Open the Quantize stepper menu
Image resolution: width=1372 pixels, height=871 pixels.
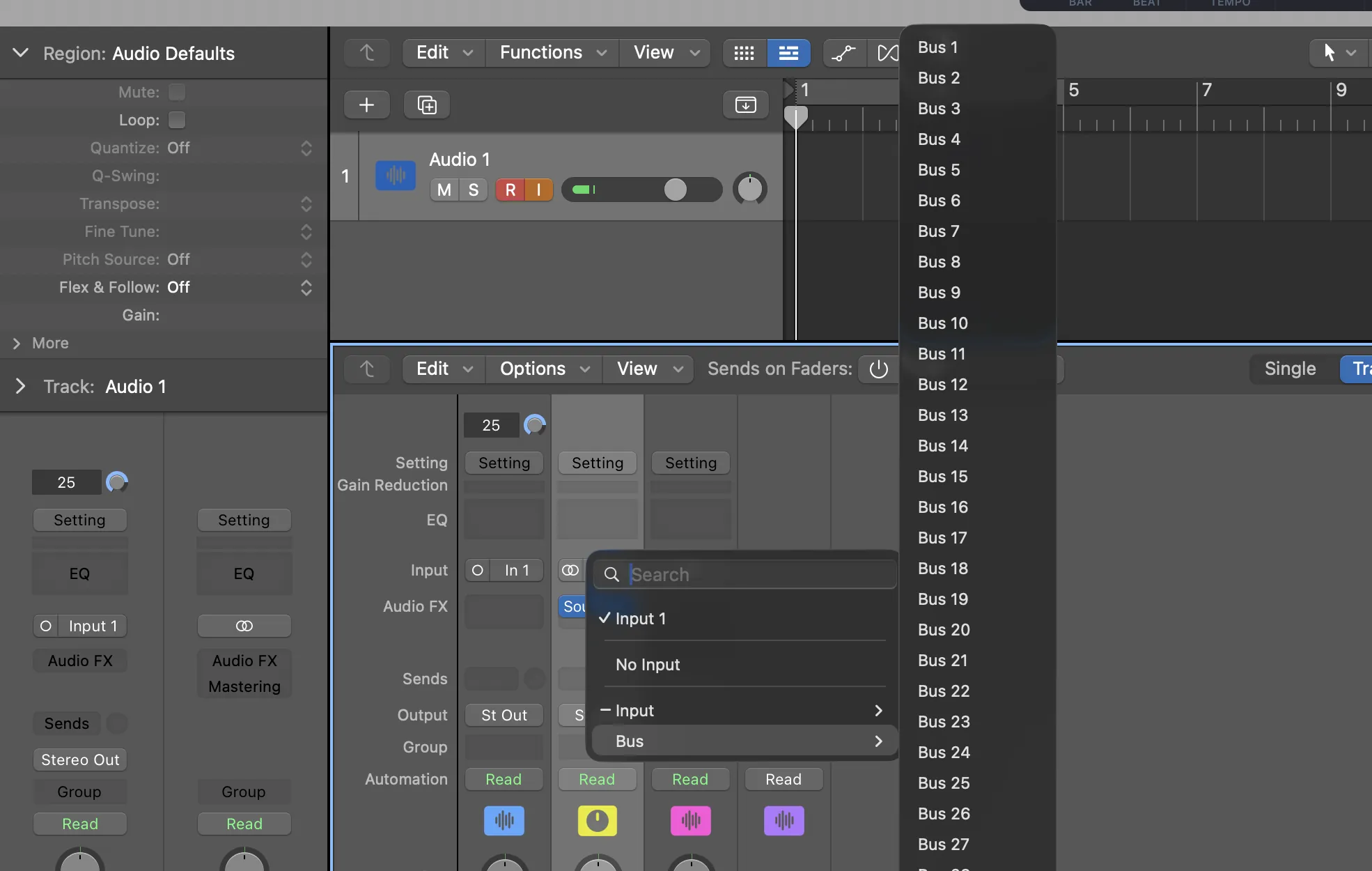point(306,148)
